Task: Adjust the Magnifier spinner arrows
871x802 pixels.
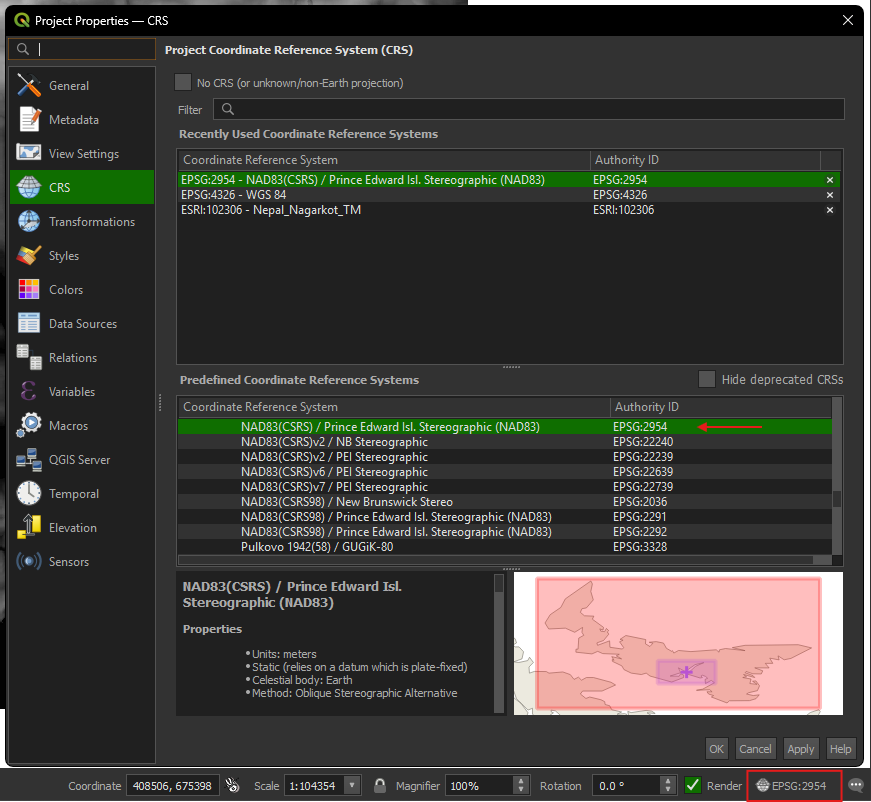Action: [522, 786]
